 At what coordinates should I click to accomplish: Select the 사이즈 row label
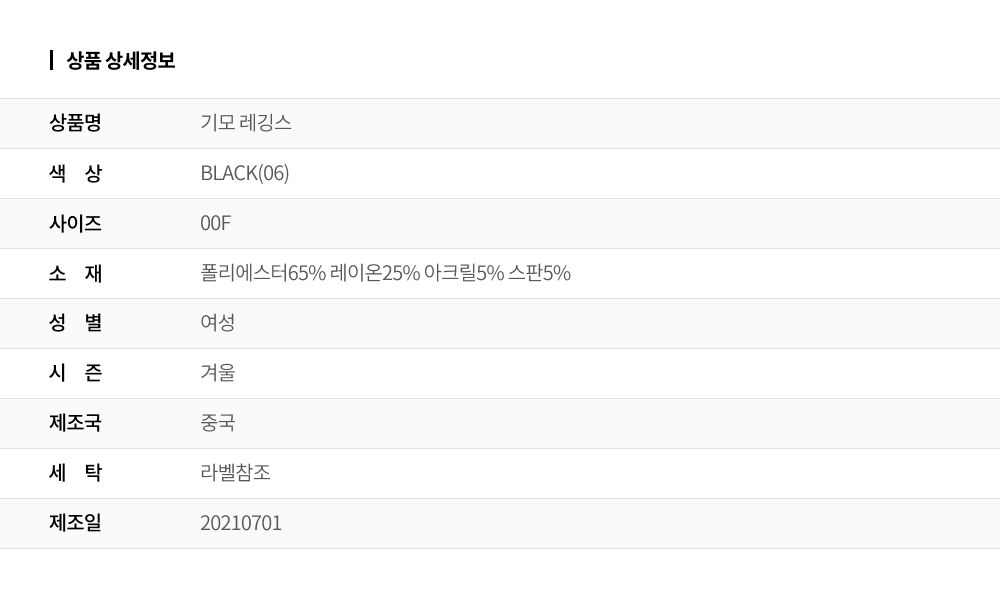pyautogui.click(x=75, y=223)
